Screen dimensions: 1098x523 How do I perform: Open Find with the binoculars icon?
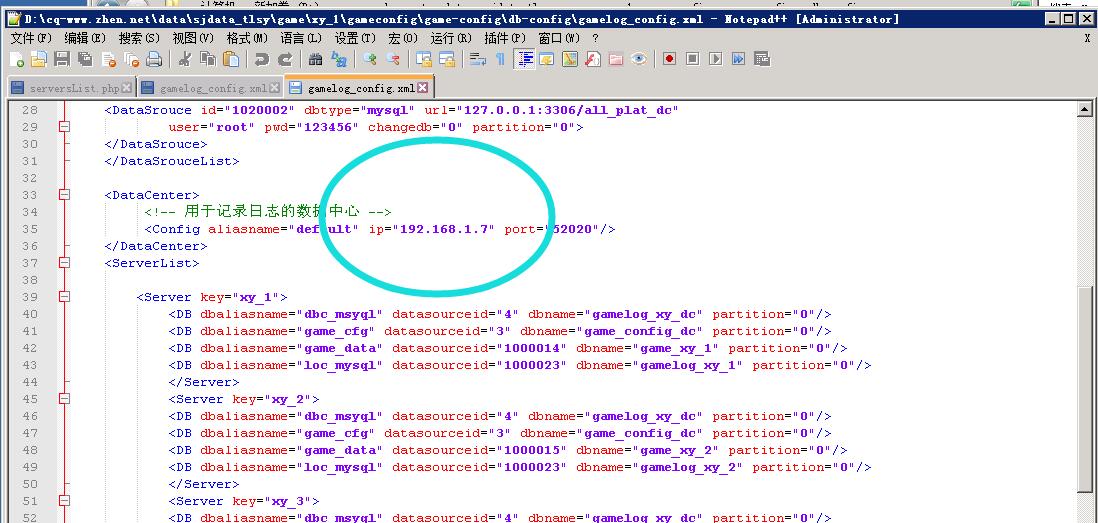(316, 59)
